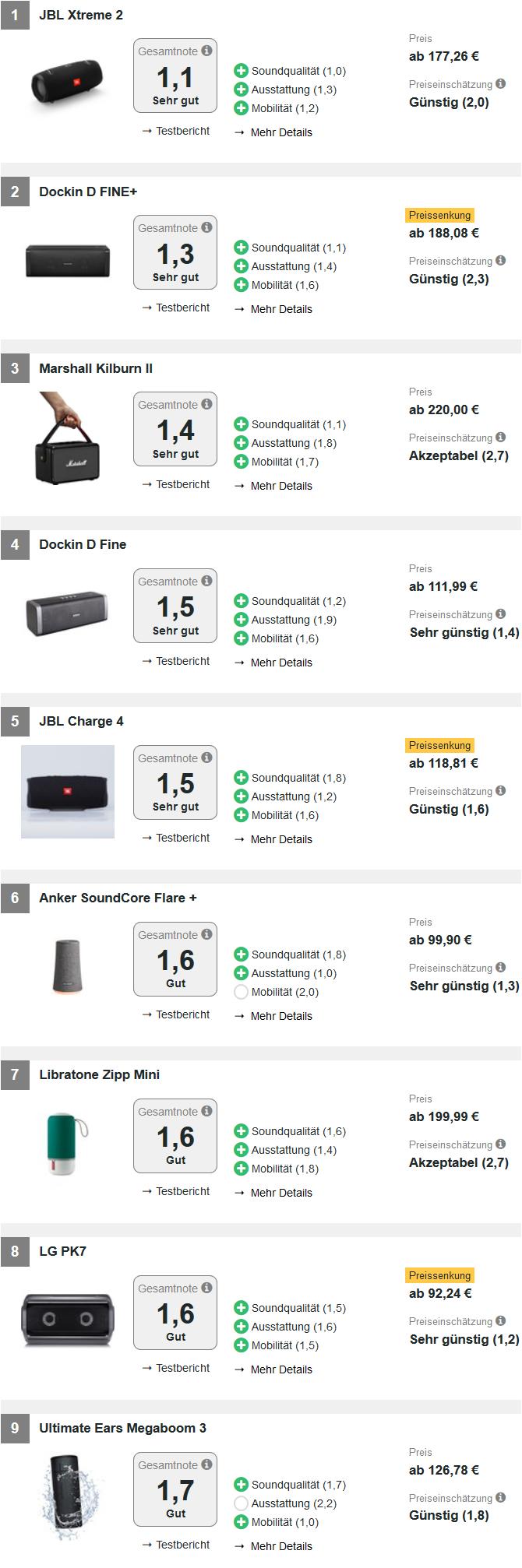Click the Preissenkung badge on JBL Charge 4
This screenshot has height=1568, width=522.
tap(440, 745)
